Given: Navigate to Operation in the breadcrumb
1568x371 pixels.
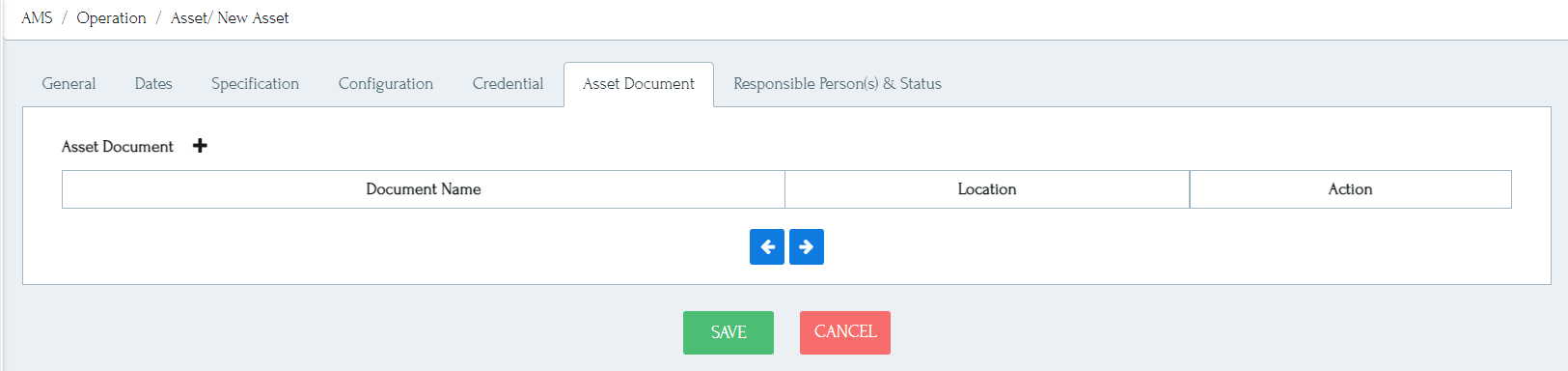Looking at the screenshot, I should 111,18.
